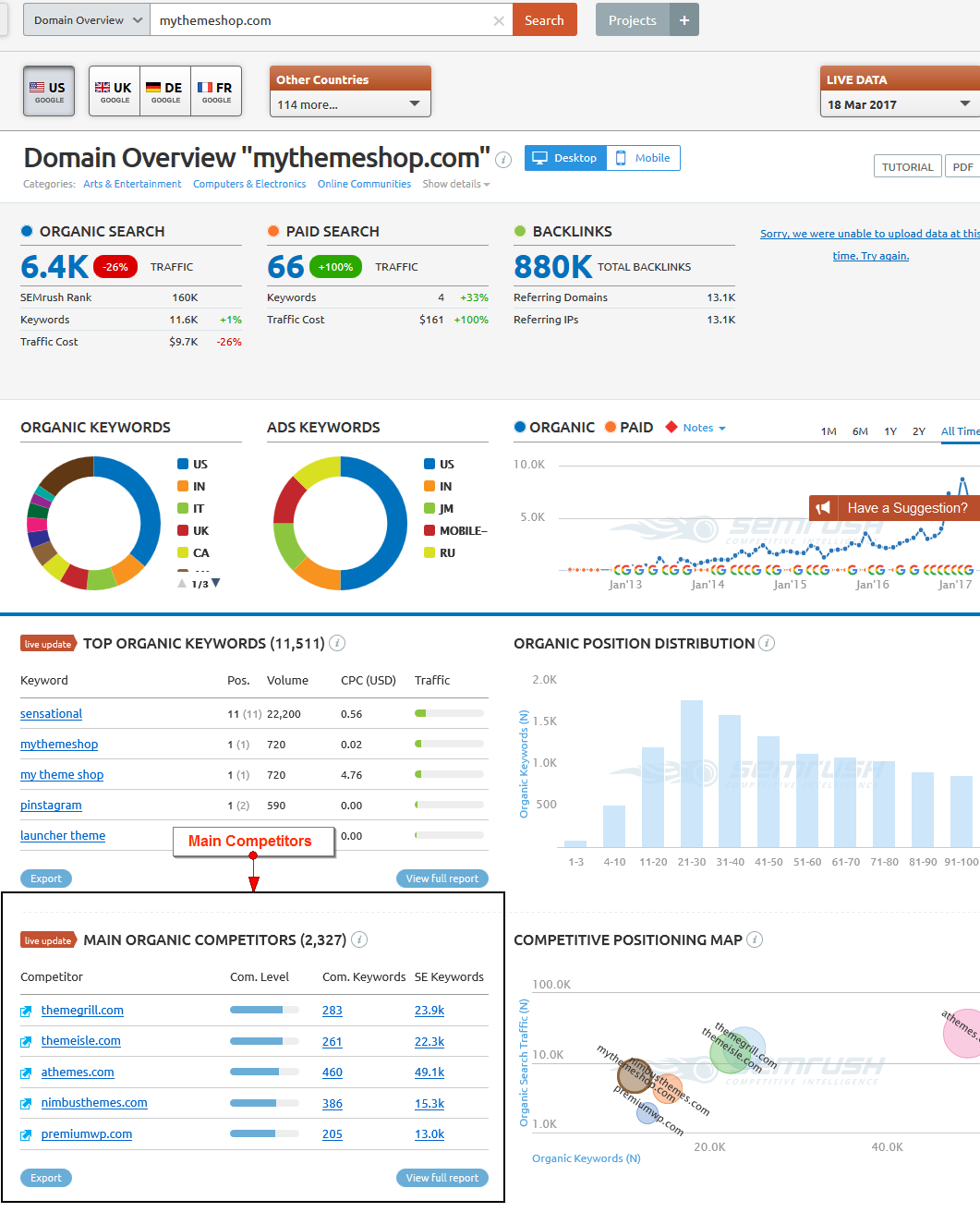The height and width of the screenshot is (1212, 980).
Task: Switch to the DE Google database
Action: click(165, 91)
